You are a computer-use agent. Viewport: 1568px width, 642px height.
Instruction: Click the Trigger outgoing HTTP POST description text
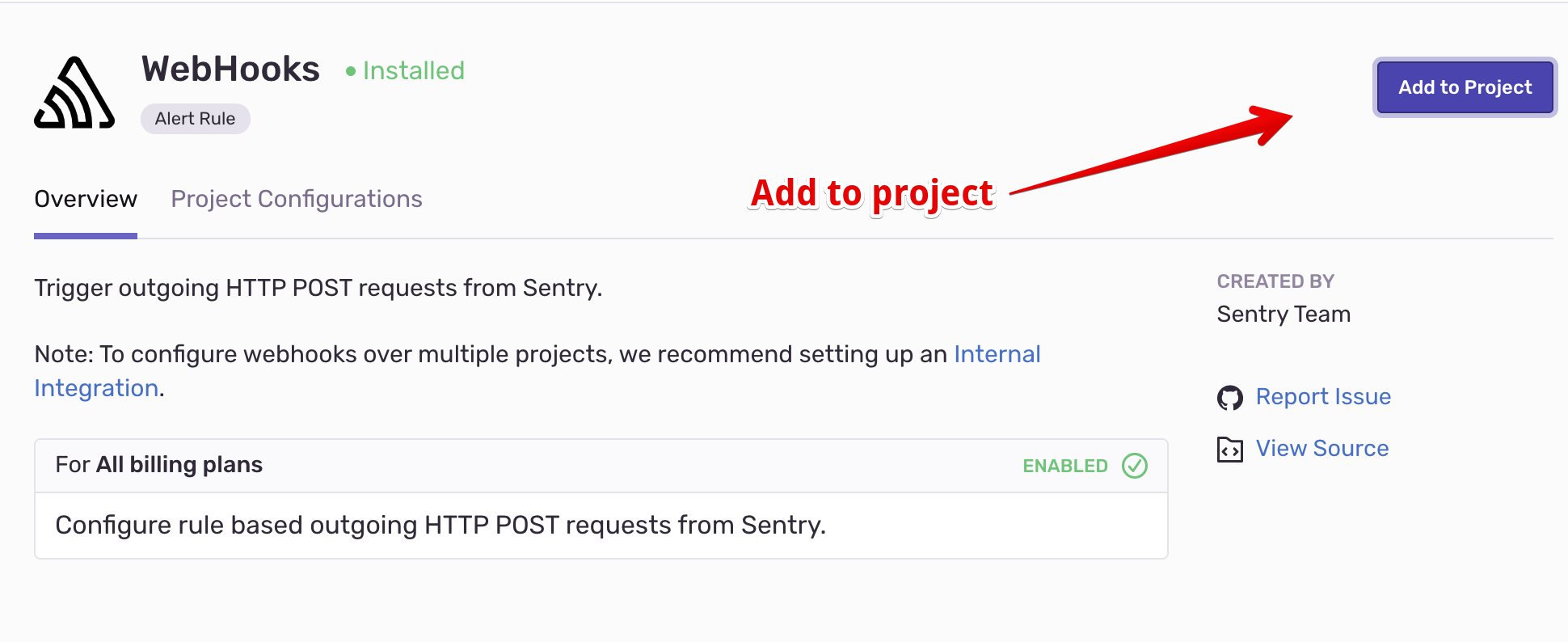(x=318, y=289)
